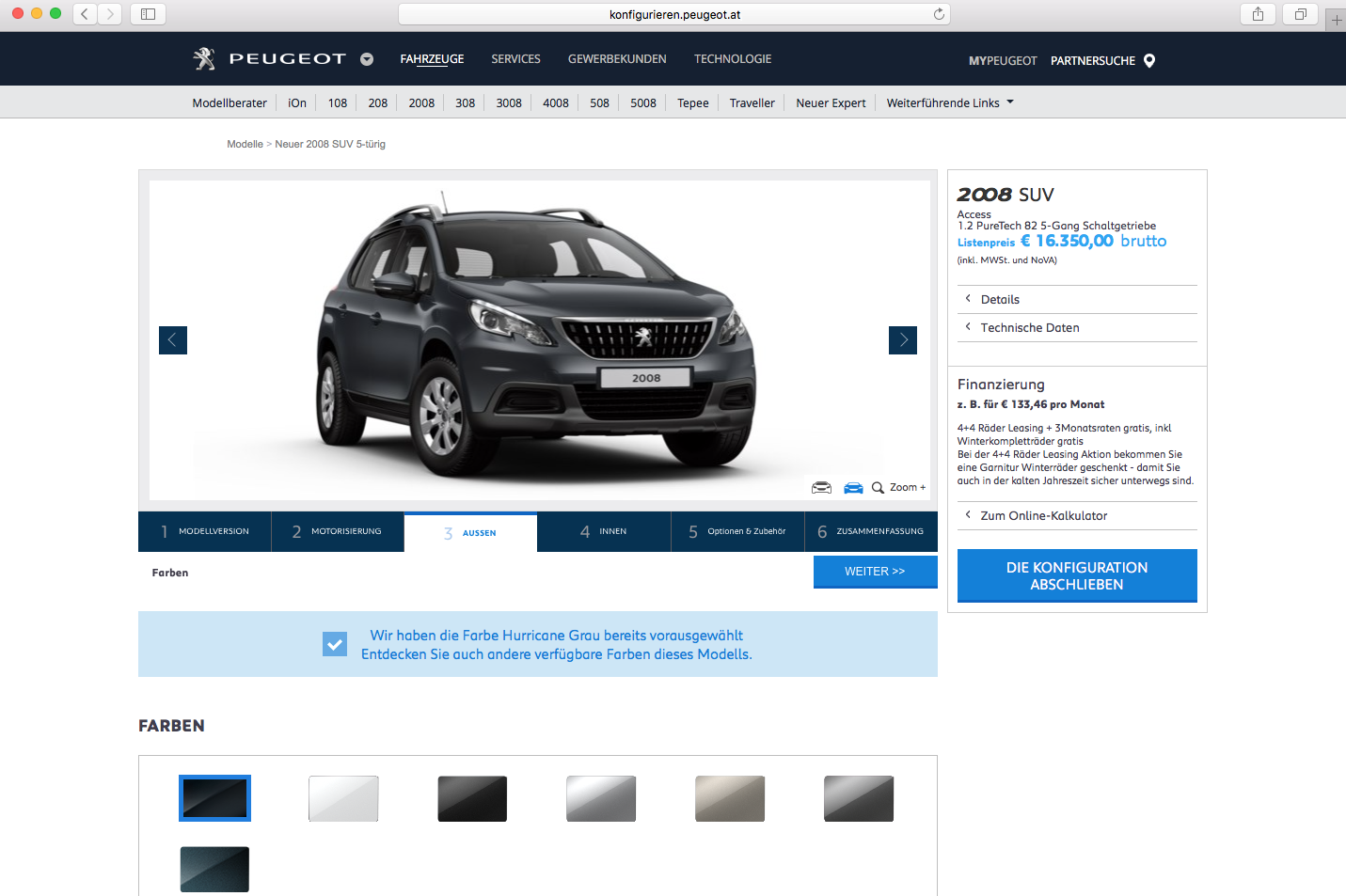Click Safari forward button

(x=110, y=14)
